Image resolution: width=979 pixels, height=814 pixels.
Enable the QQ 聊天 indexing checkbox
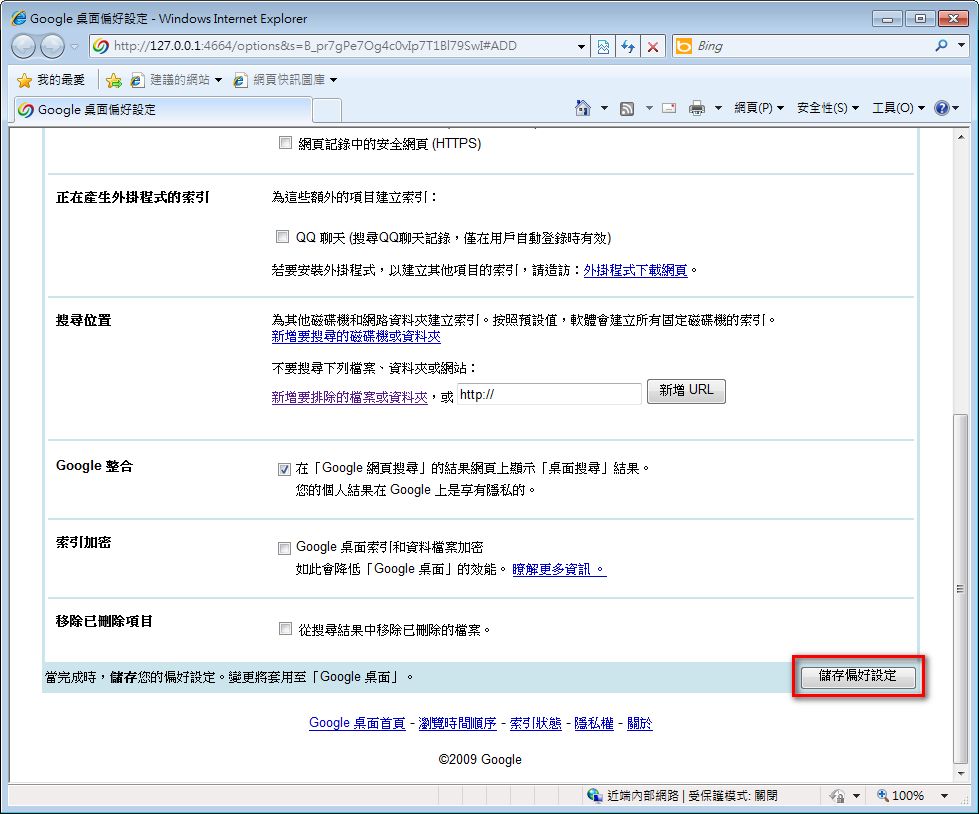(283, 237)
